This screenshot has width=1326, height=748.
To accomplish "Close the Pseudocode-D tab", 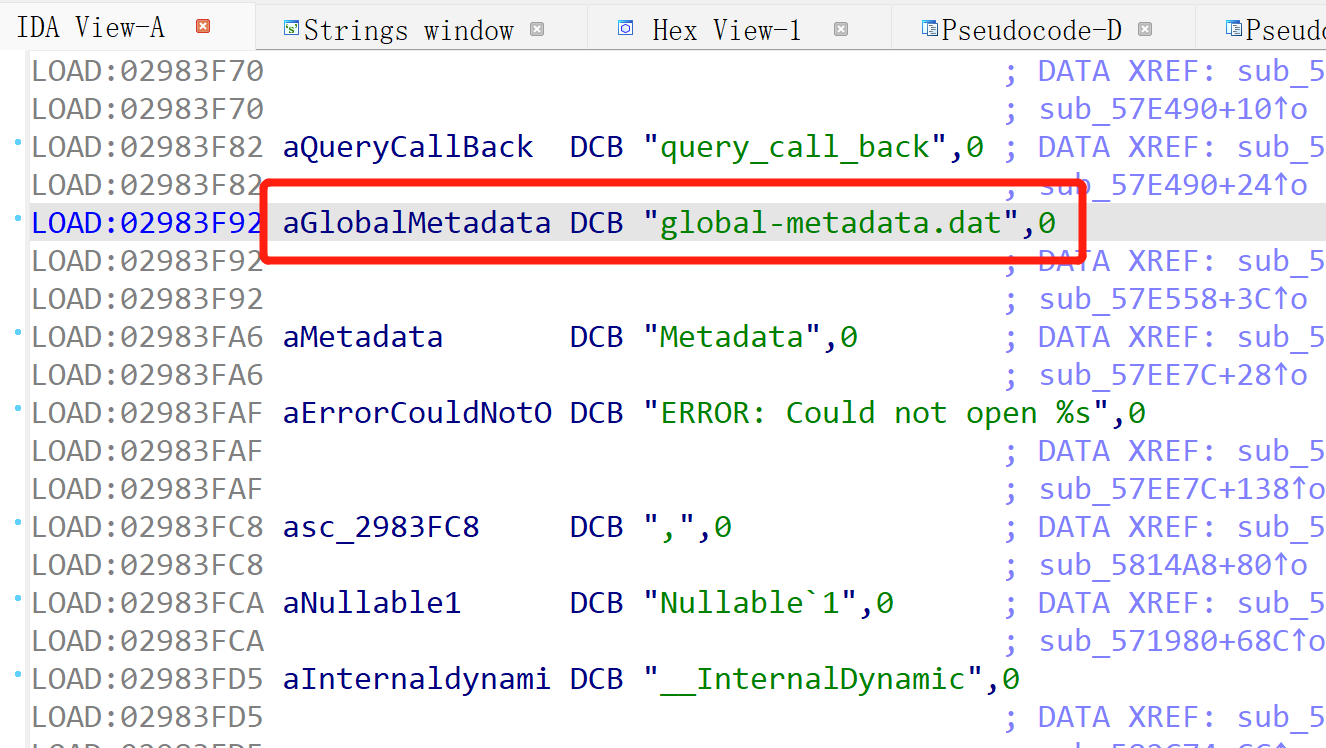I will (x=1145, y=30).
